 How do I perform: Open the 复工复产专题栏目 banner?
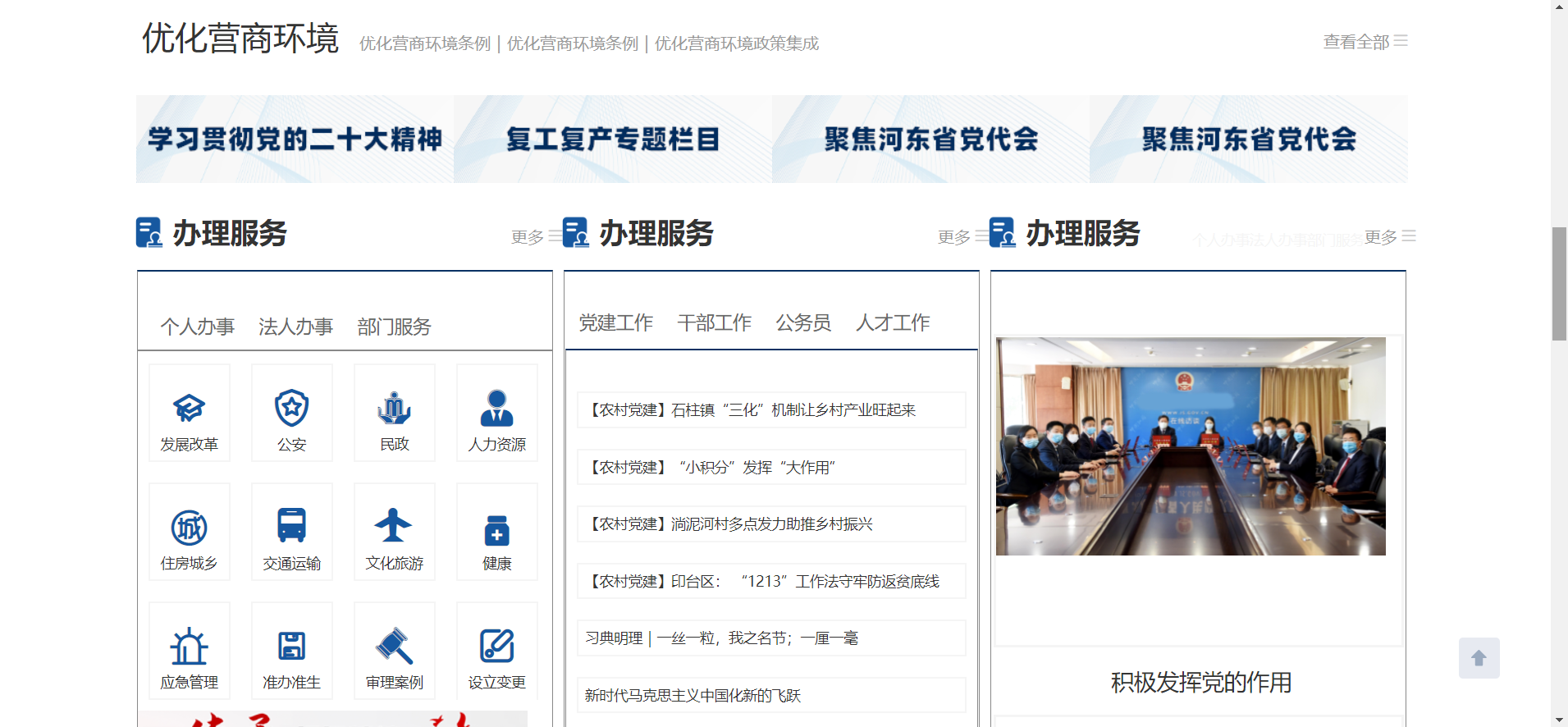coord(613,139)
